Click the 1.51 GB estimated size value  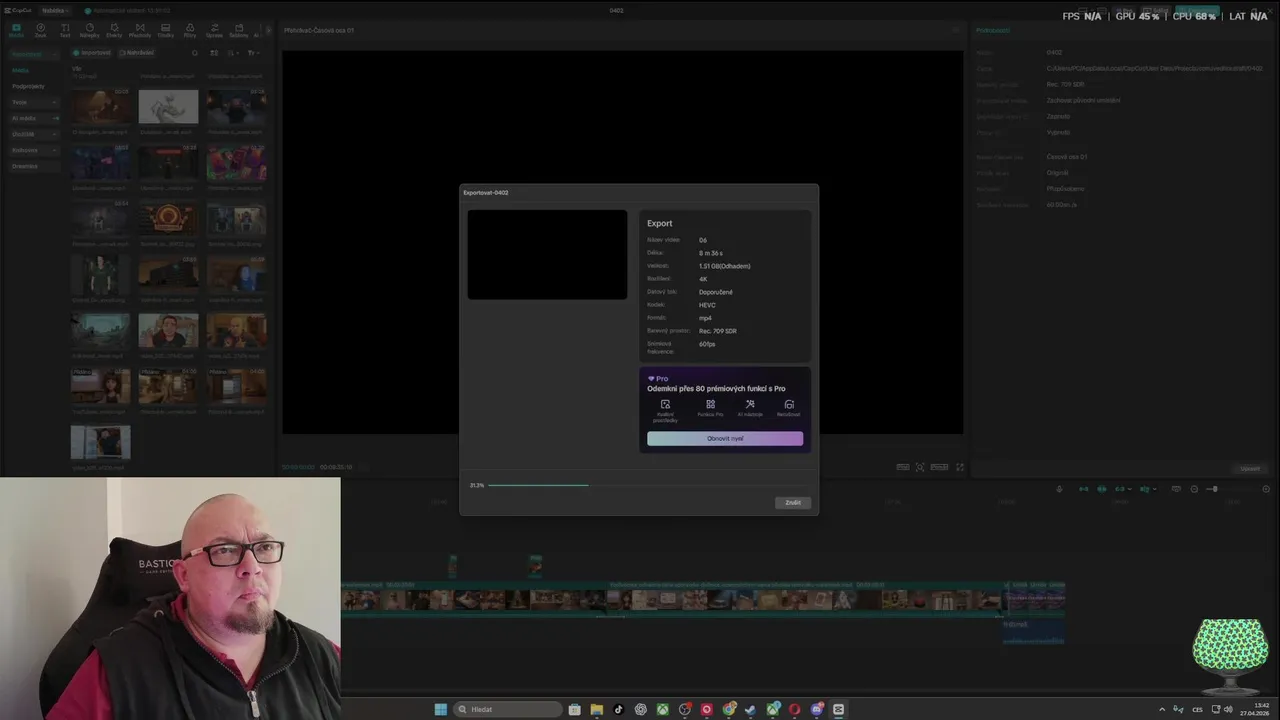click(725, 266)
